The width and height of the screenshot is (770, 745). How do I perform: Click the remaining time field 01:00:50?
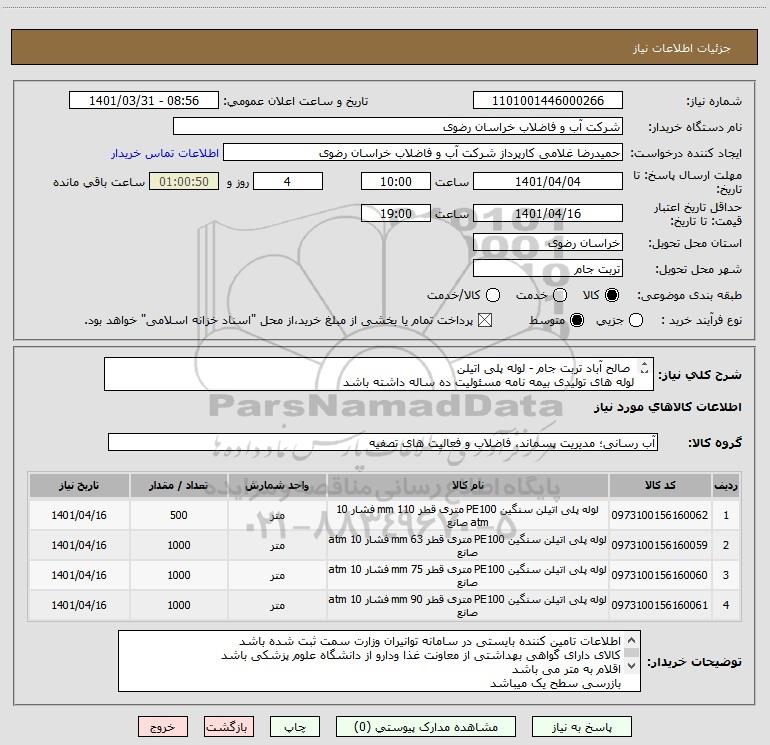click(184, 181)
